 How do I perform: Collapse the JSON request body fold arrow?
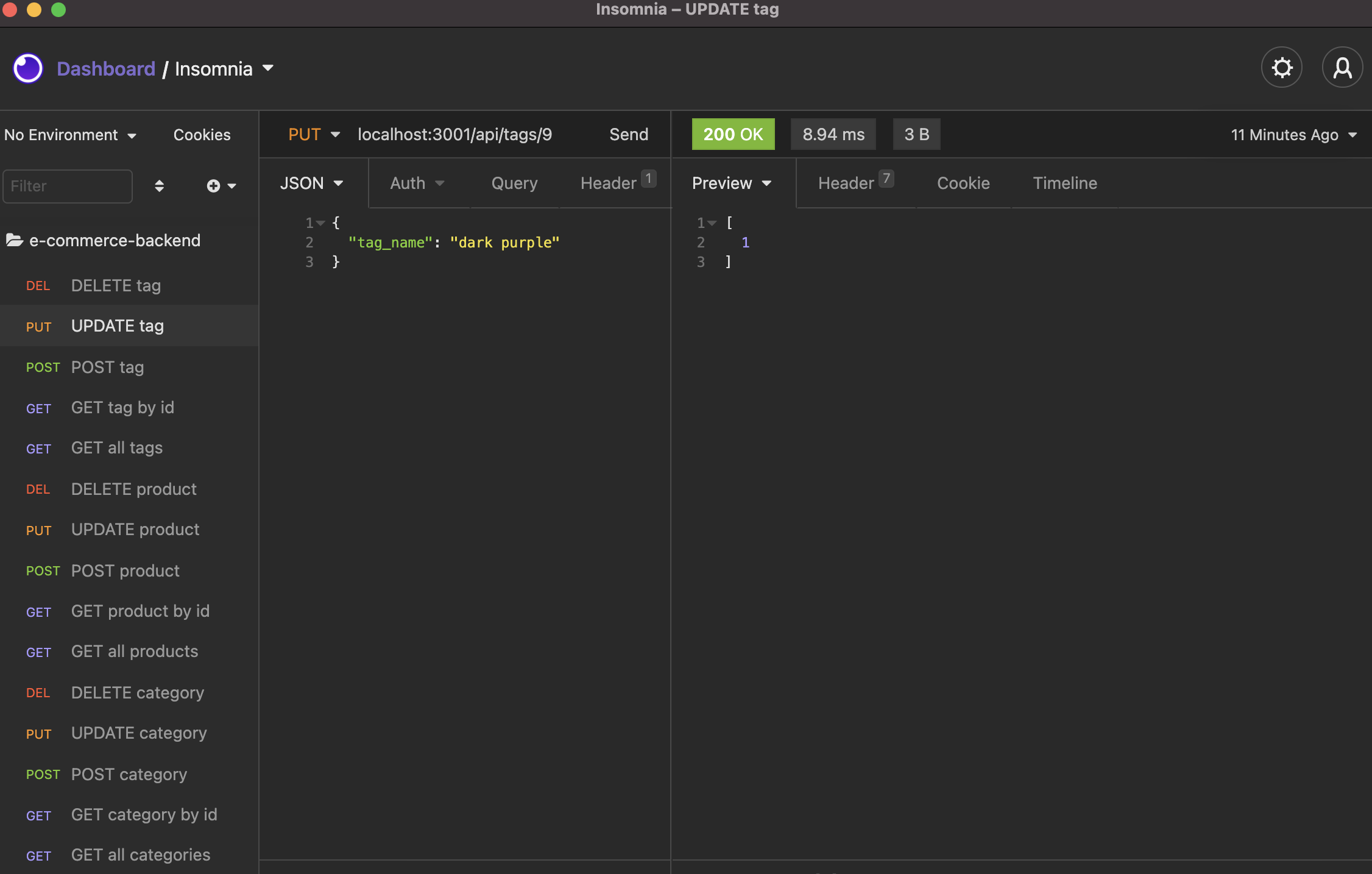click(x=322, y=222)
